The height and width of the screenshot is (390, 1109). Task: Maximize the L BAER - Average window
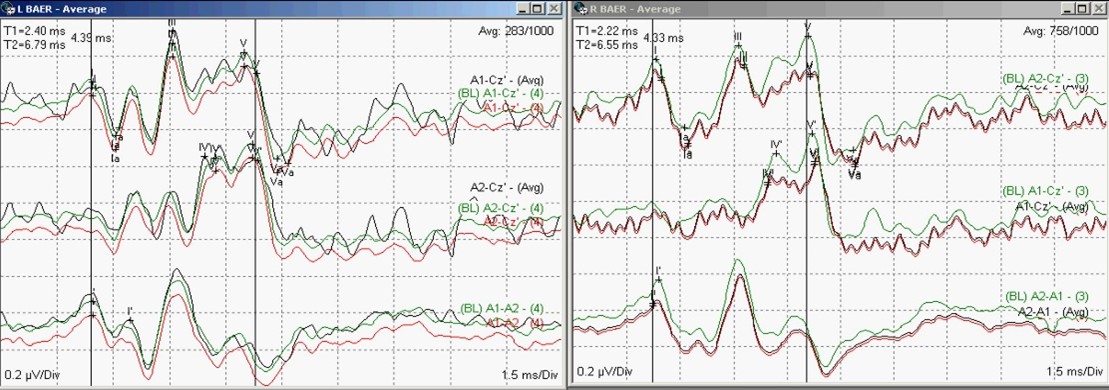pyautogui.click(x=537, y=8)
